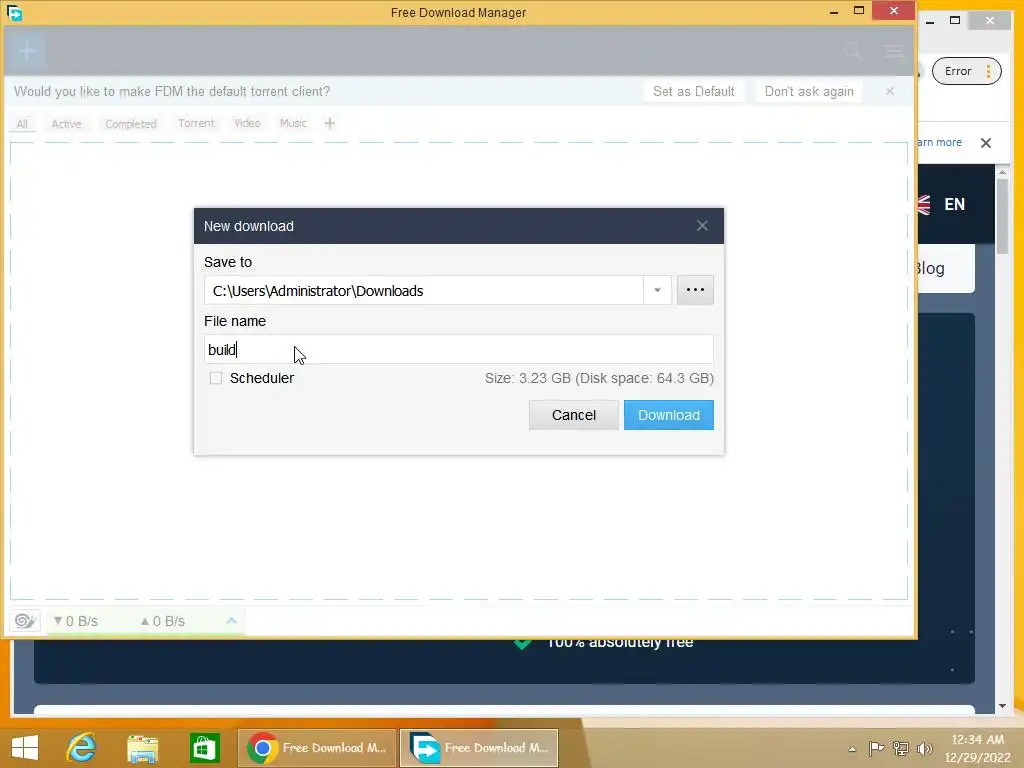
Task: Click the download speed indicator
Action: (x=76, y=621)
